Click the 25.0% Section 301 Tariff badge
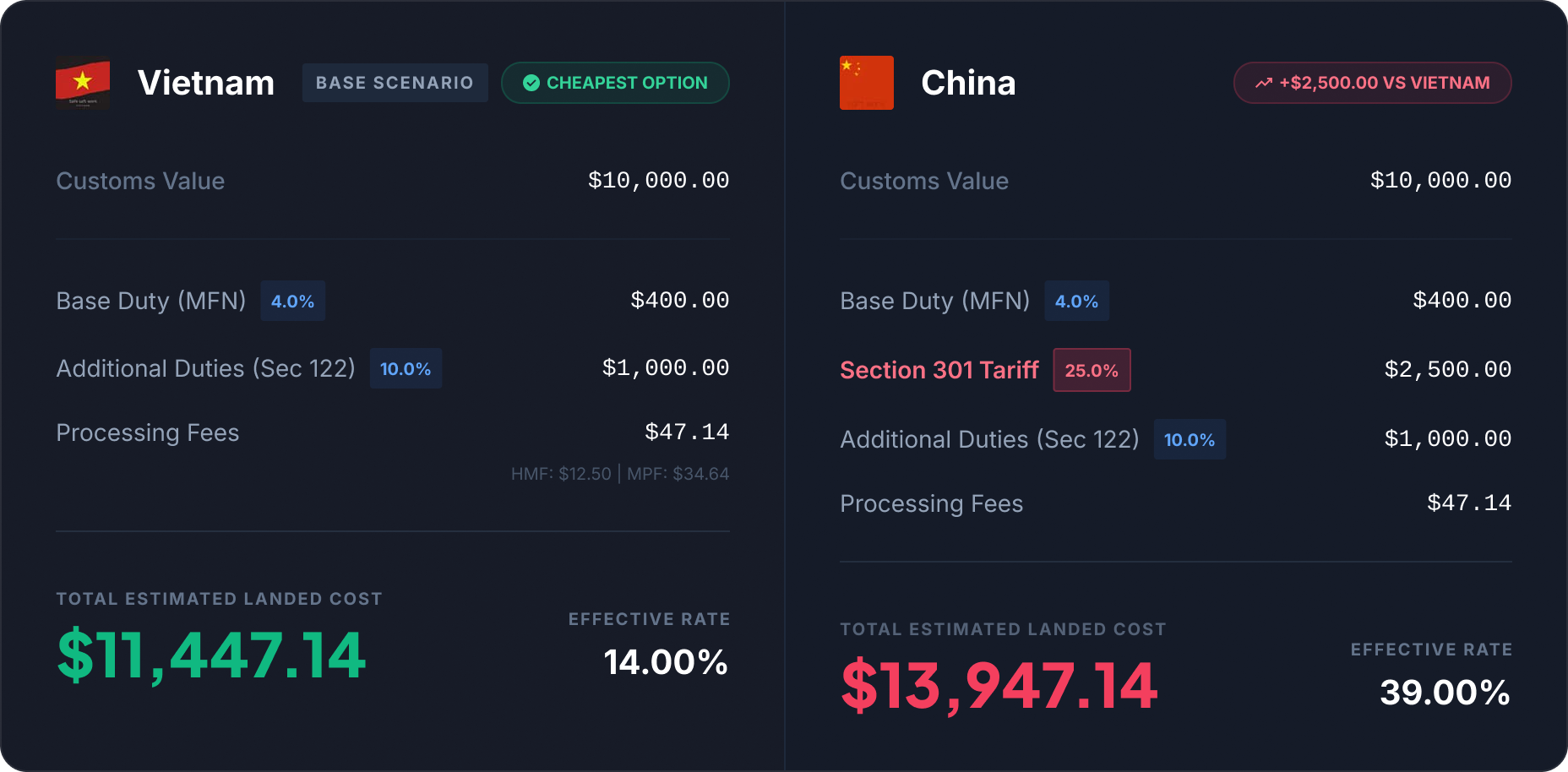This screenshot has width=1568, height=772. [1092, 369]
